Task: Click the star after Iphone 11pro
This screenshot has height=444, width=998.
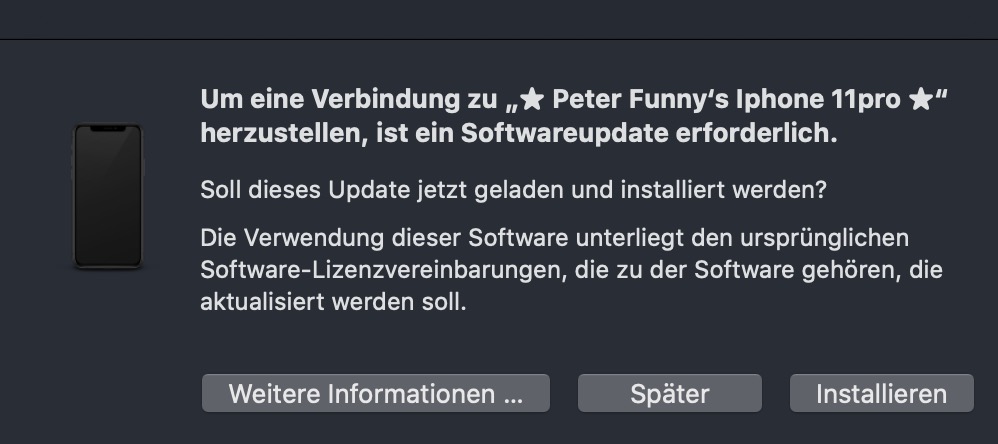Action: point(919,101)
